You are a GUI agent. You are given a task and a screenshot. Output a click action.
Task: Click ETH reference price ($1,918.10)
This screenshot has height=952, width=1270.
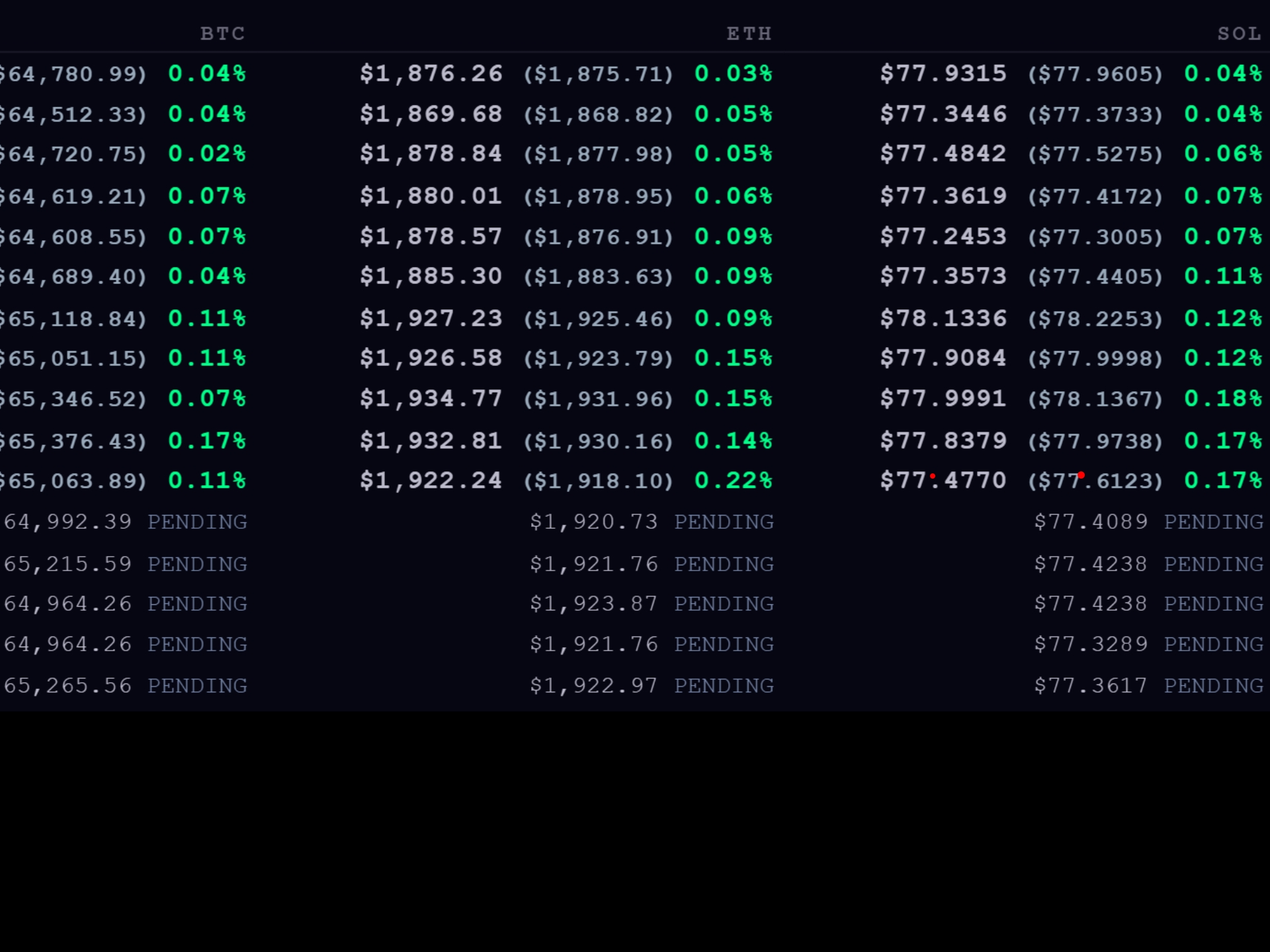pyautogui.click(x=599, y=481)
